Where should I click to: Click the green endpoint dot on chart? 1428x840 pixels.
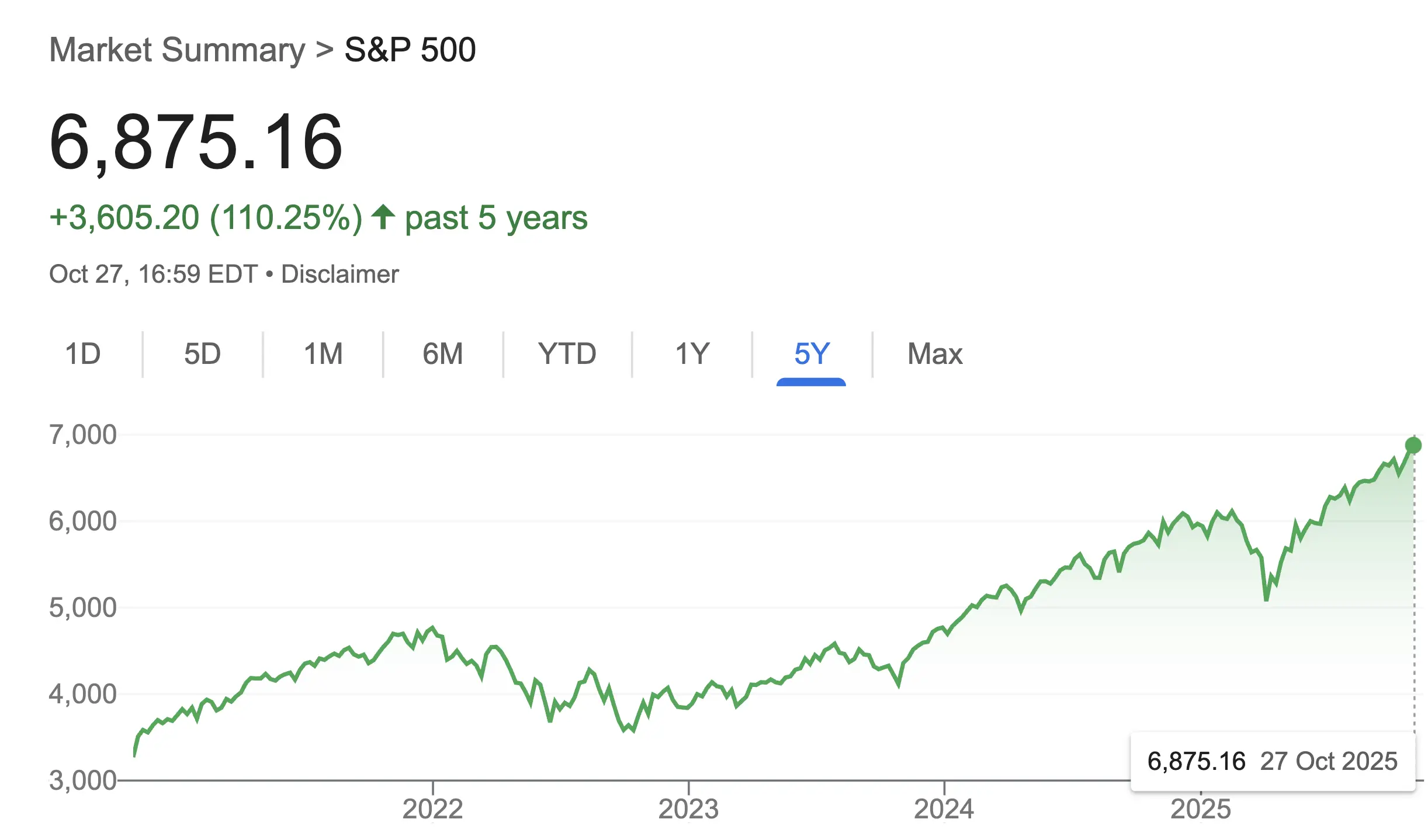tap(1413, 446)
